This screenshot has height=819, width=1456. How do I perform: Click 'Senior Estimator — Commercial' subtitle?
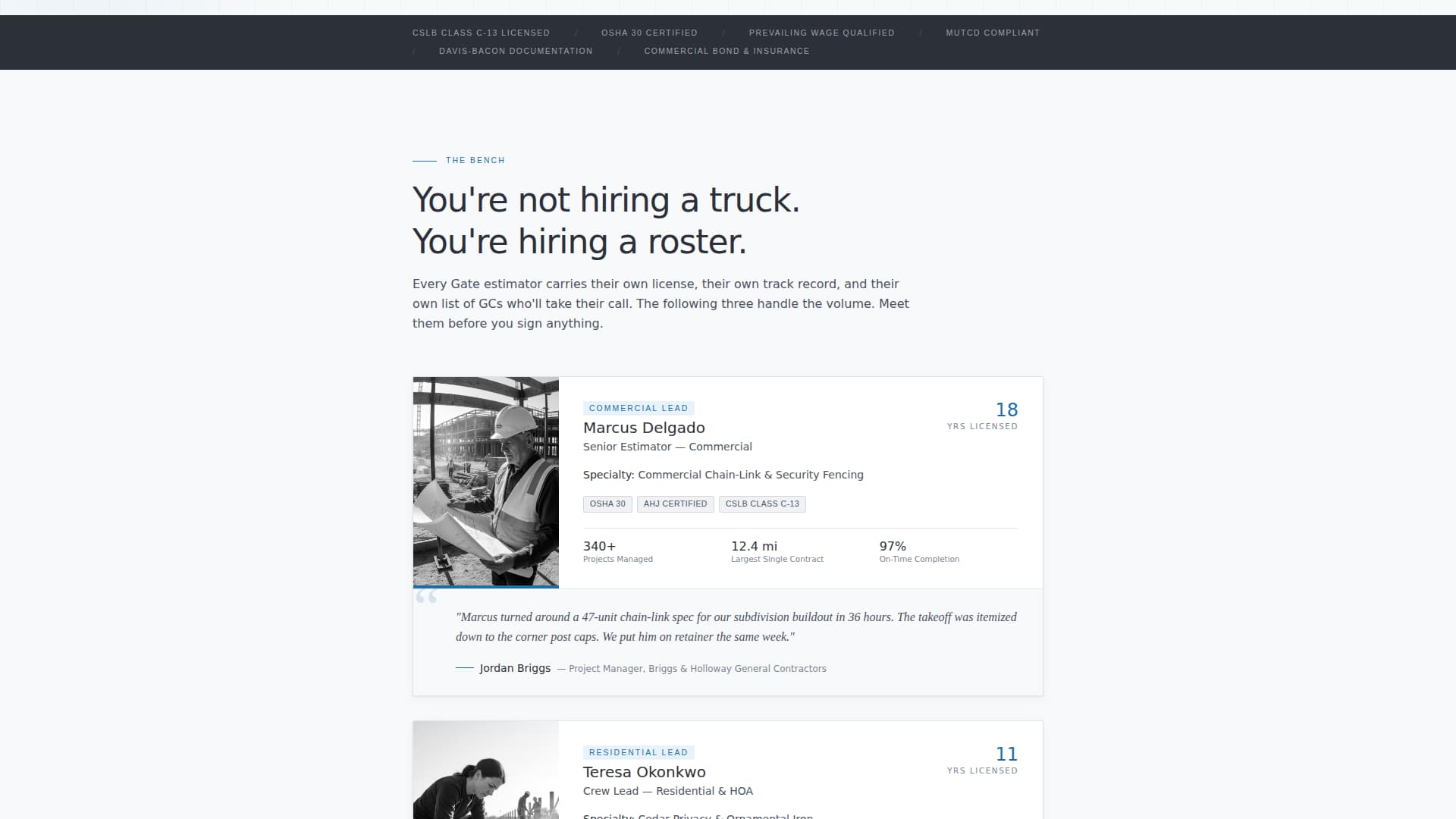tap(667, 447)
